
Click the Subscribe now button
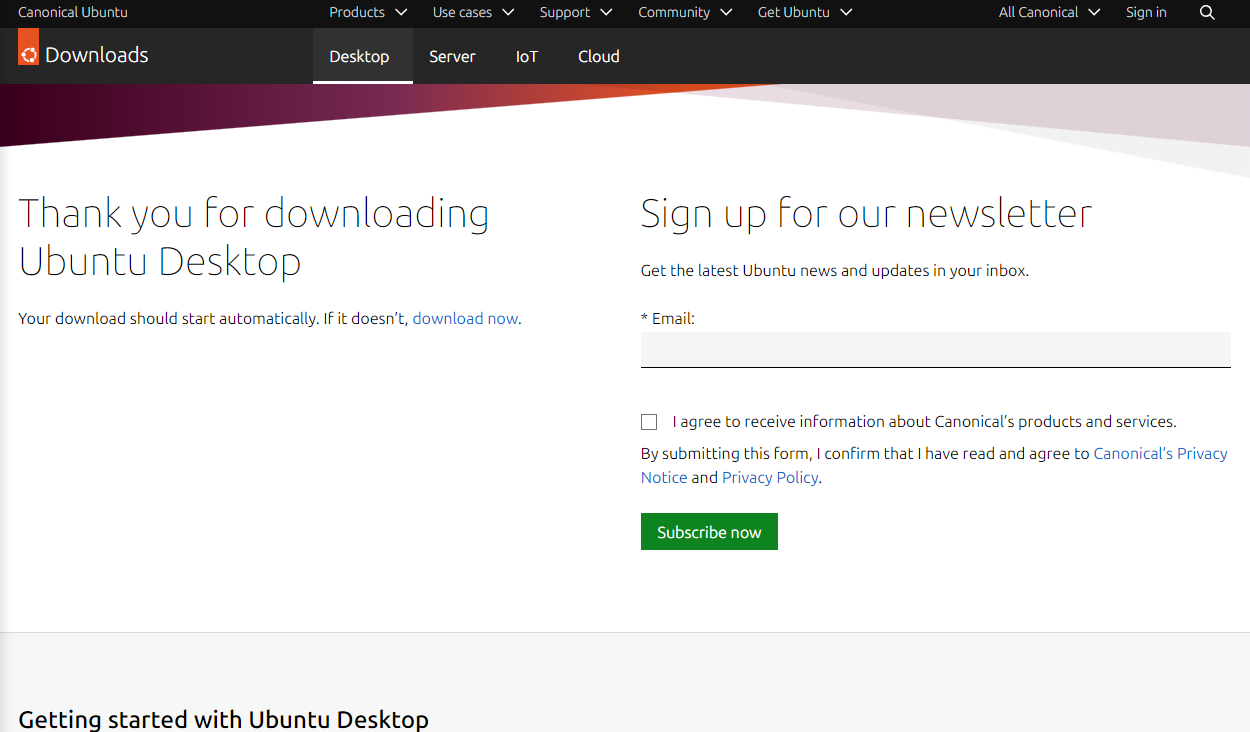pos(709,532)
